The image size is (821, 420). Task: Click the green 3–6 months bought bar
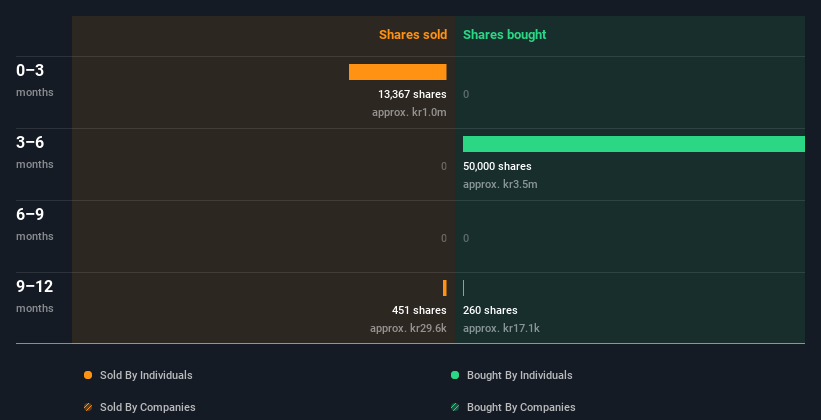(634, 144)
